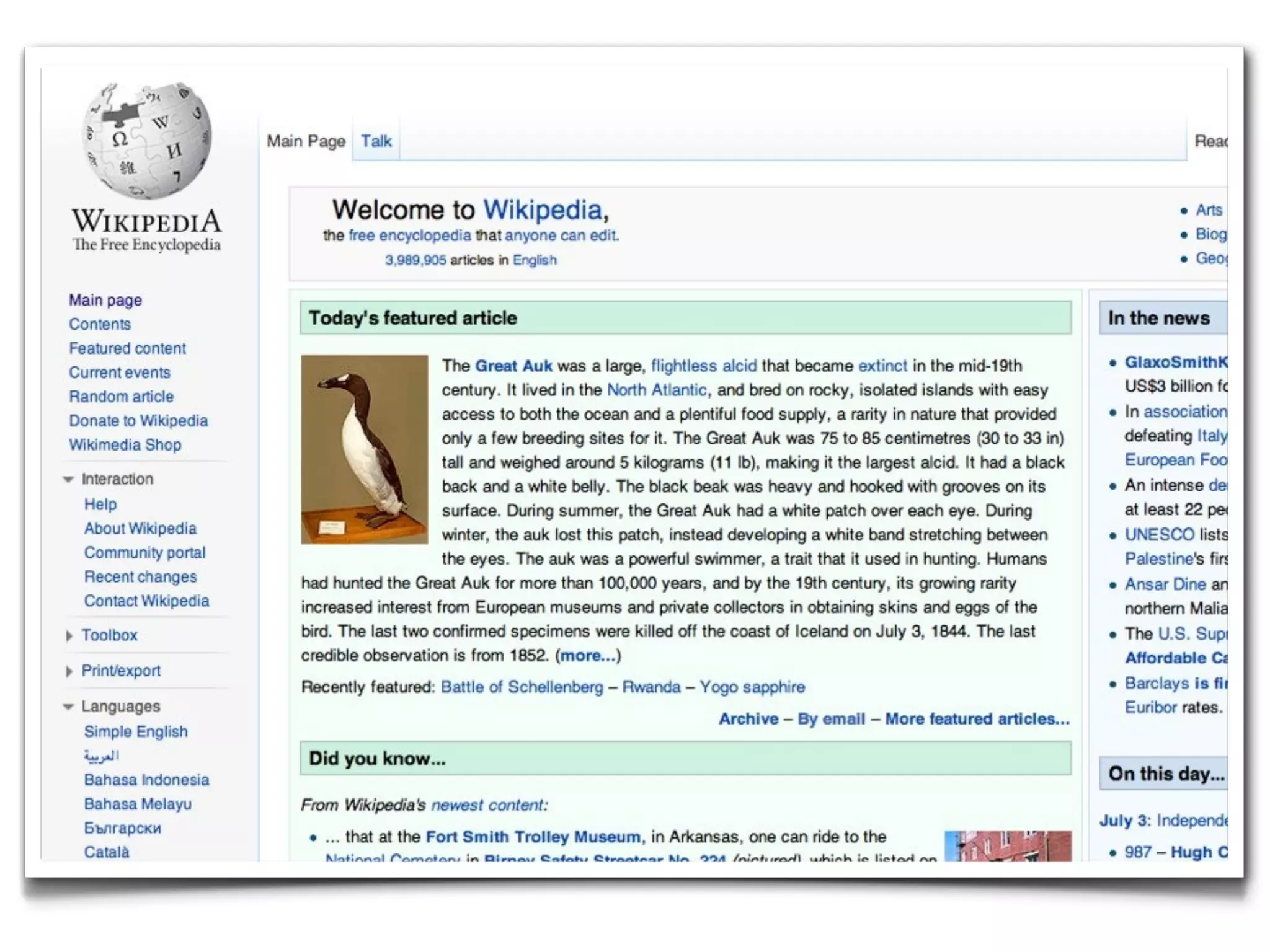Click the Wikipedia globe logo

[x=147, y=141]
